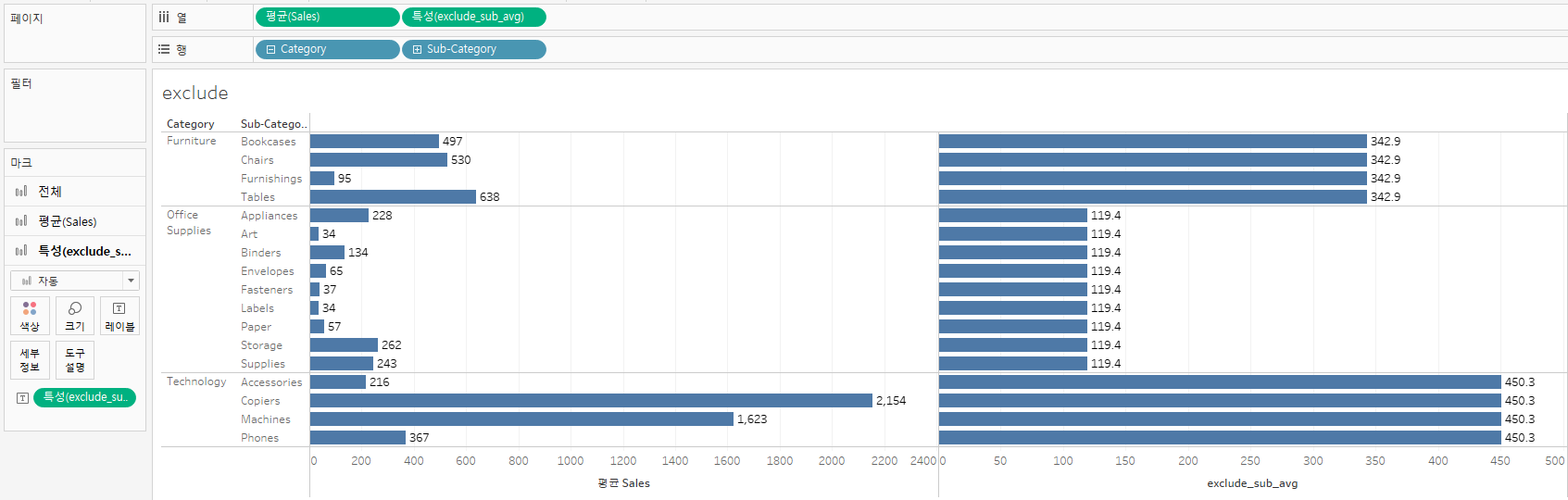The width and height of the screenshot is (1568, 500).
Task: Click the label icon beside exclude_su pill
Action: pyautogui.click(x=22, y=397)
